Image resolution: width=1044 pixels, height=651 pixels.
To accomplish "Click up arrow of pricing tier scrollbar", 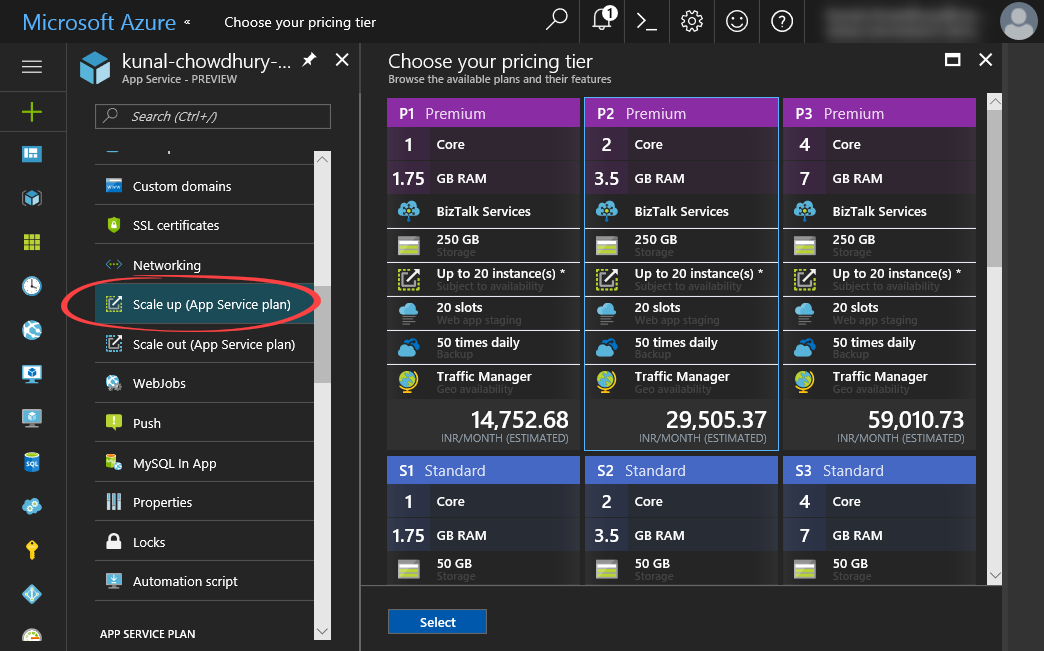I will [x=995, y=102].
